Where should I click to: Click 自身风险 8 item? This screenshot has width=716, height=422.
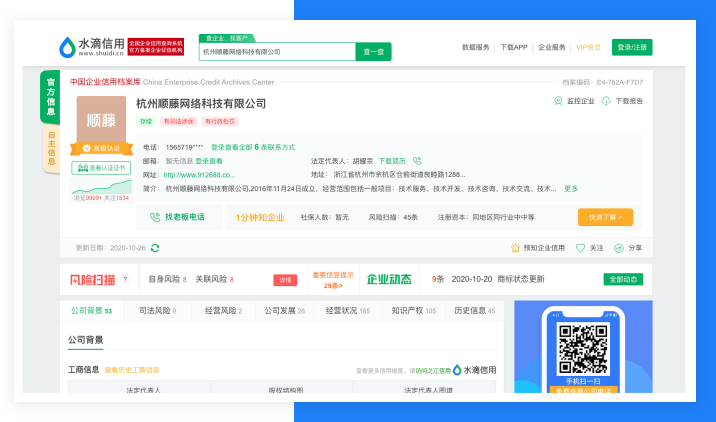(168, 279)
